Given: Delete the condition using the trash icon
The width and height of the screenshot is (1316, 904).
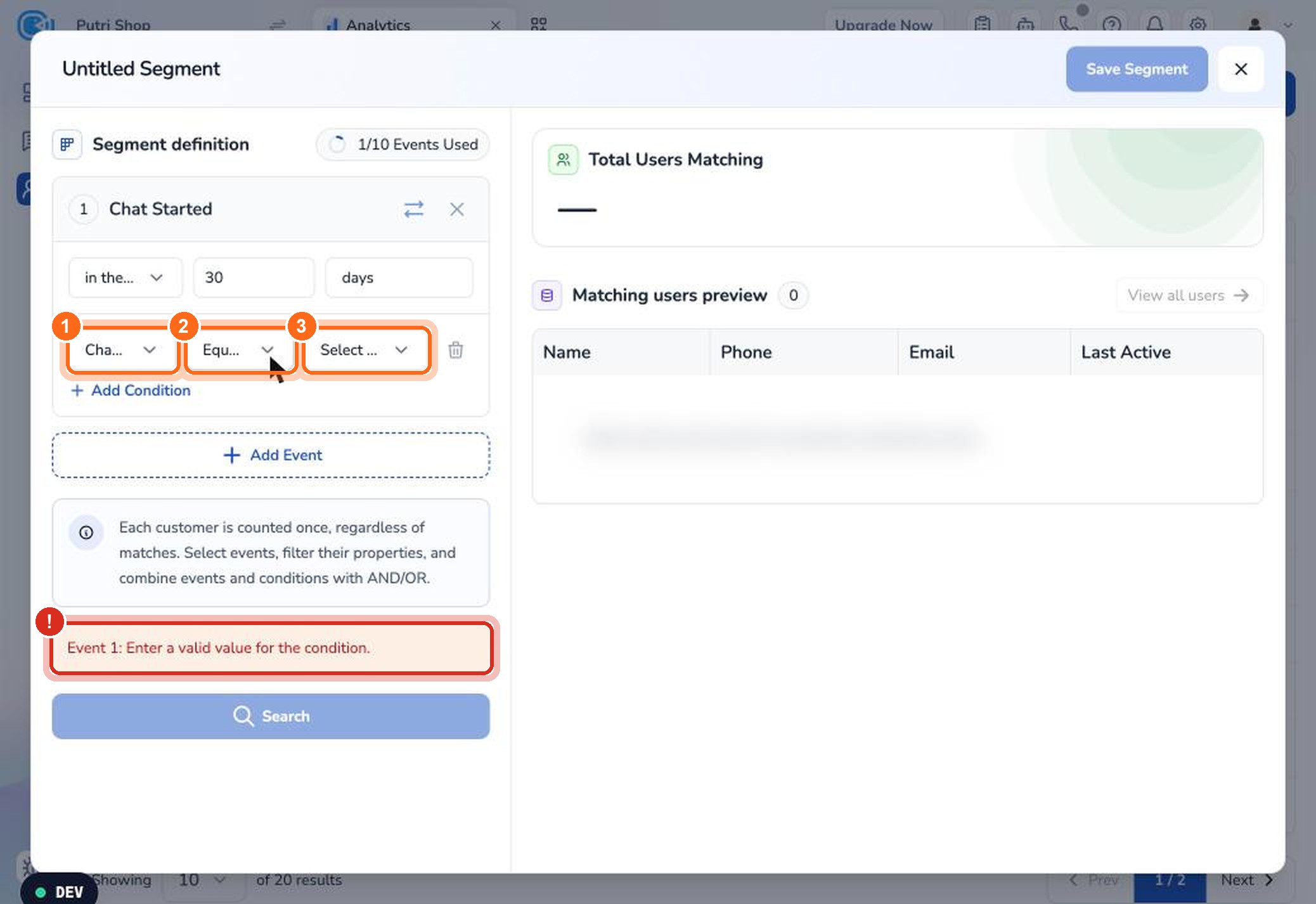Looking at the screenshot, I should 456,350.
